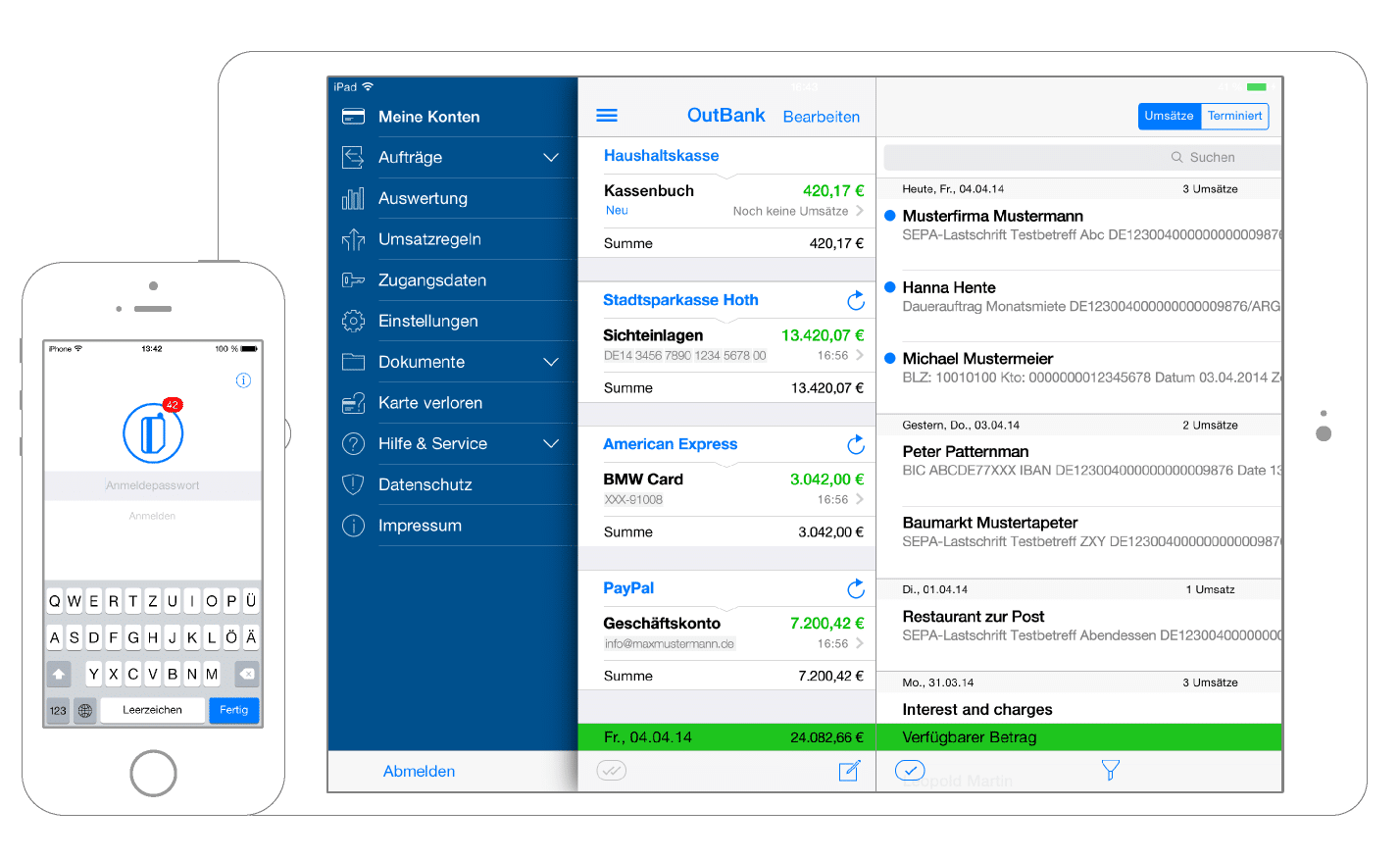Select the Haushaltskasse group header

661,156
